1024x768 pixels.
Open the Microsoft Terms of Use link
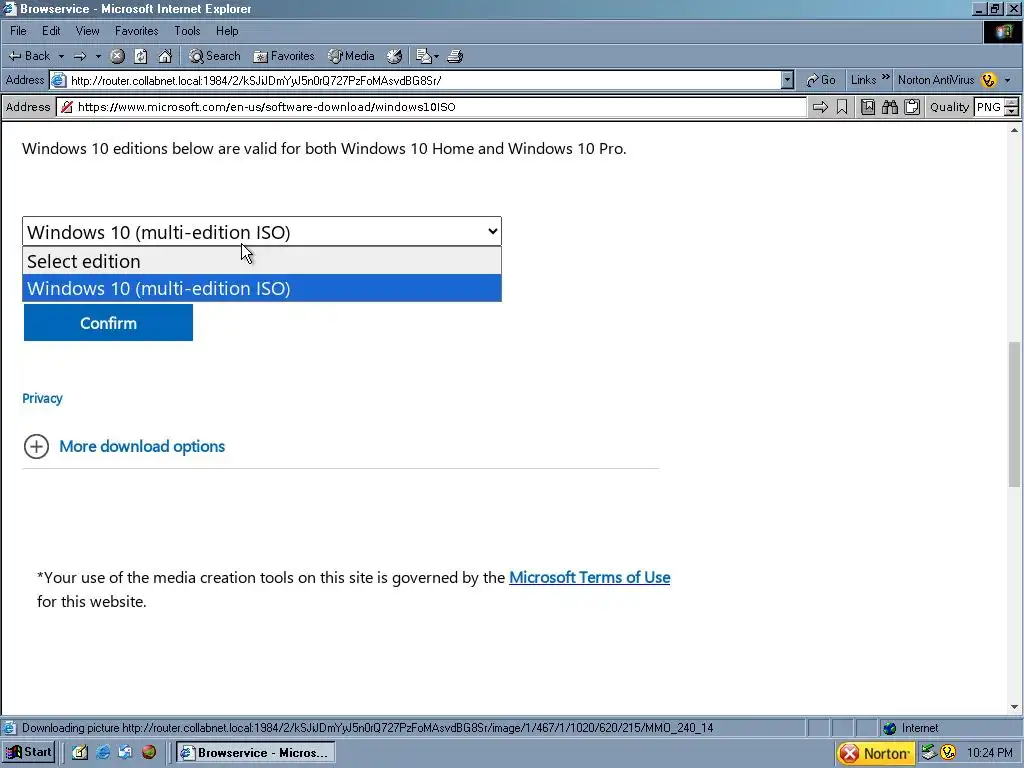coord(590,577)
